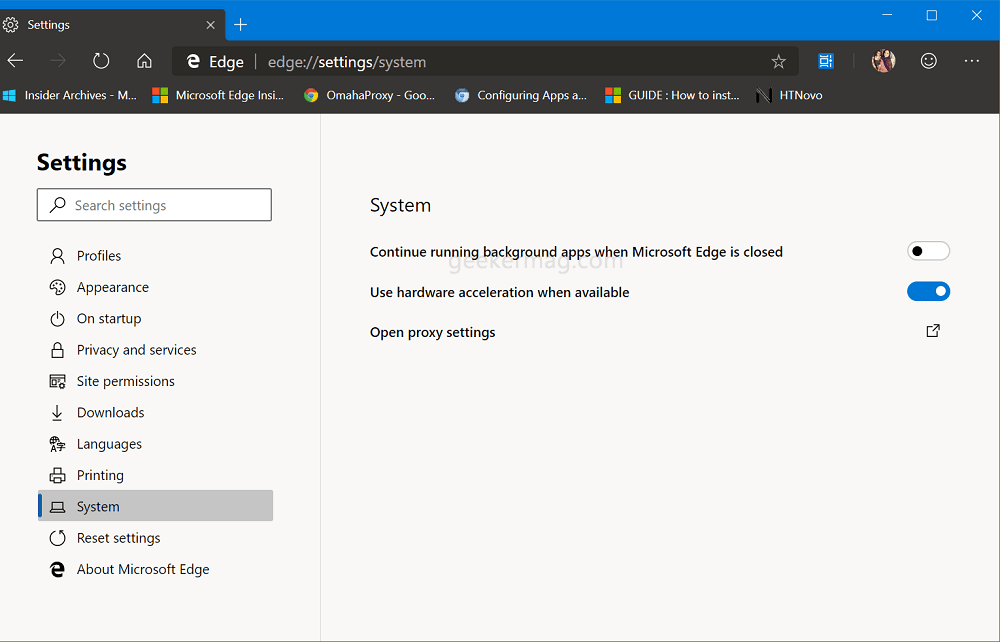The width and height of the screenshot is (1000, 642).
Task: Open the GUIDE How to install bookmark
Action: [x=673, y=96]
